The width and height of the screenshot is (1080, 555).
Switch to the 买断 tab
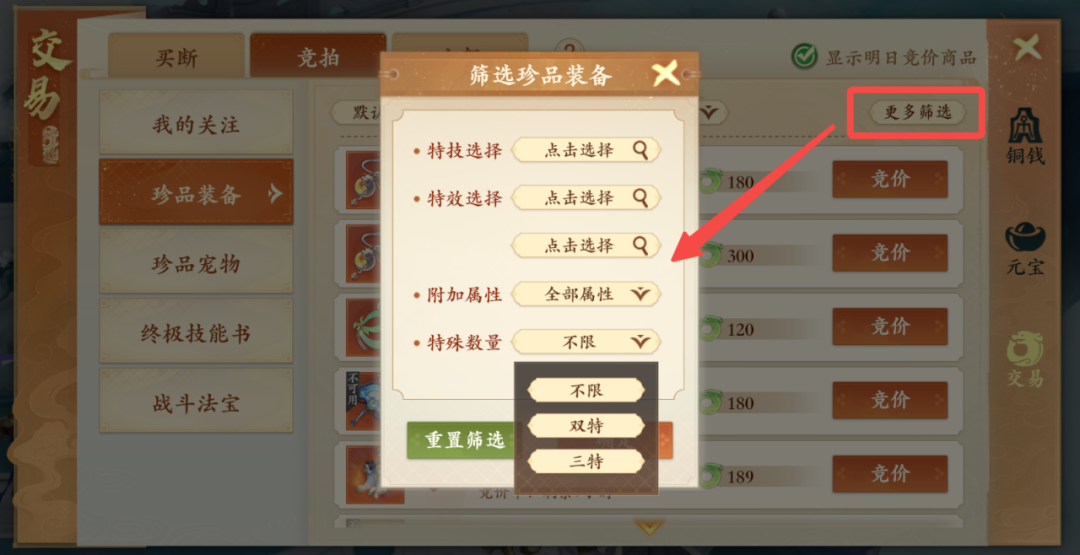(177, 56)
